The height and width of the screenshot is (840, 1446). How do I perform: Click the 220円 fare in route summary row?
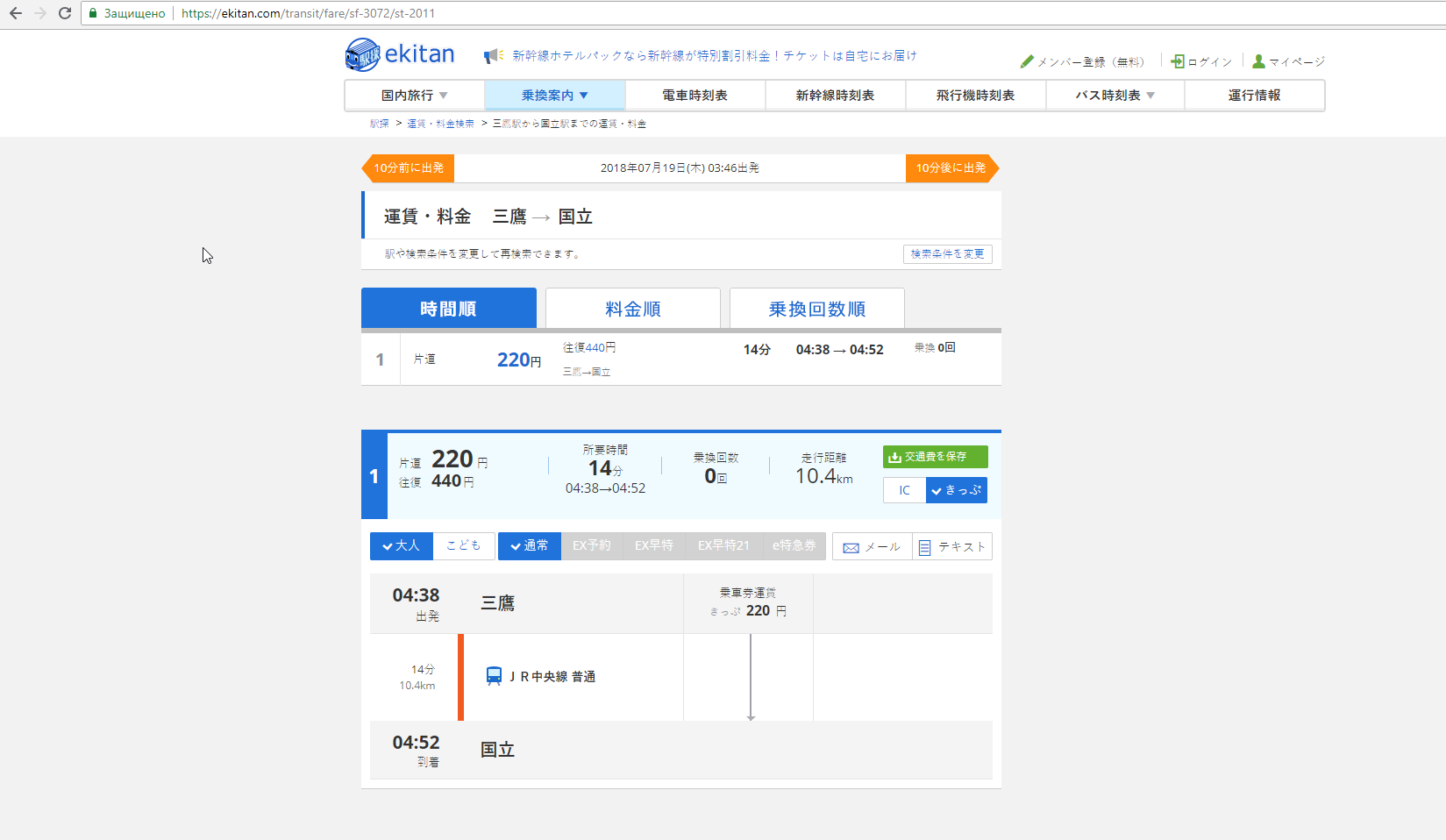[519, 359]
